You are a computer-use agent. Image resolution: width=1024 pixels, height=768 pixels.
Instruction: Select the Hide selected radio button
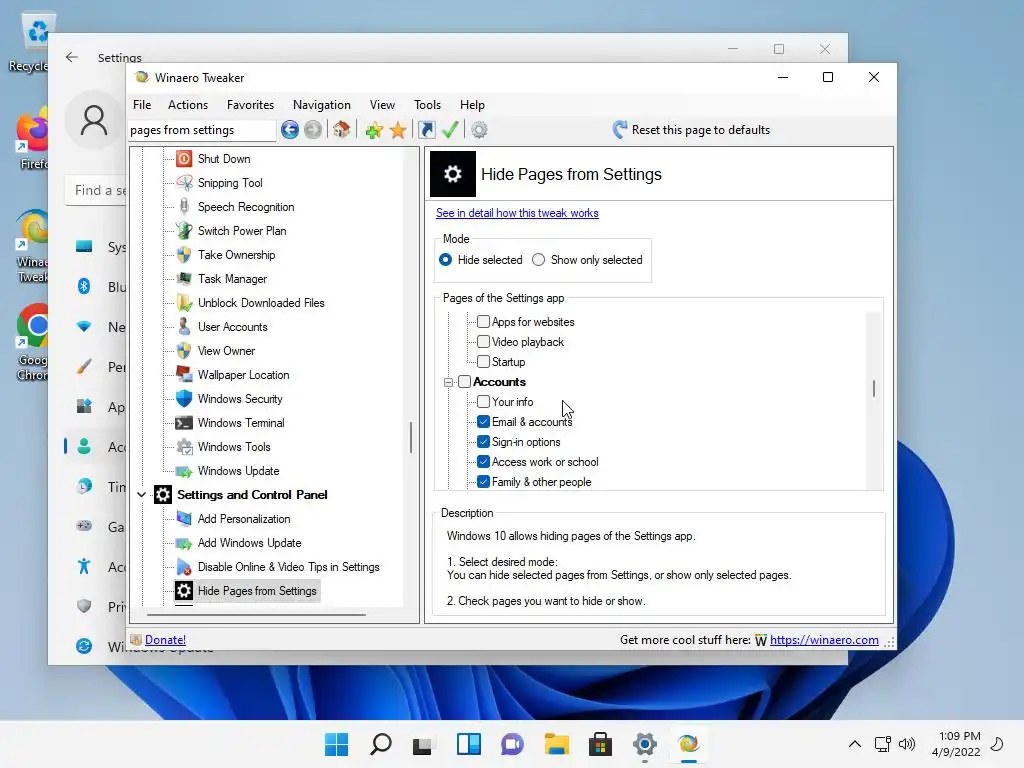pyautogui.click(x=445, y=260)
